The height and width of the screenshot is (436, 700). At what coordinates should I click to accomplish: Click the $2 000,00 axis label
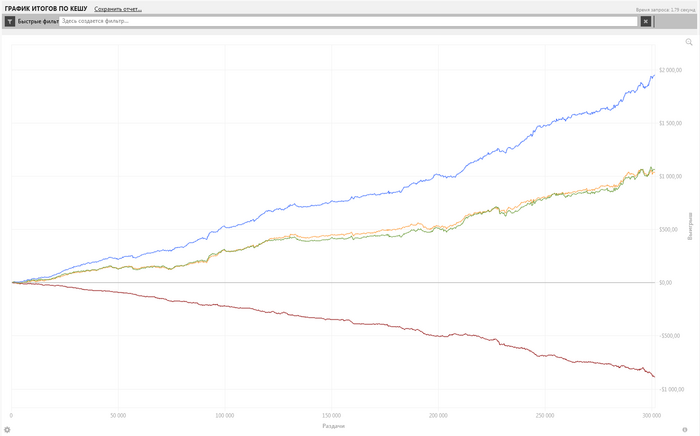(671, 70)
